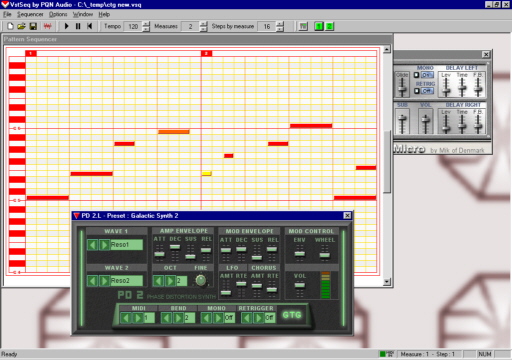The width and height of the screenshot is (512, 360).
Task: Decrease Tempo with down spinner arrow
Action: (x=146, y=29)
